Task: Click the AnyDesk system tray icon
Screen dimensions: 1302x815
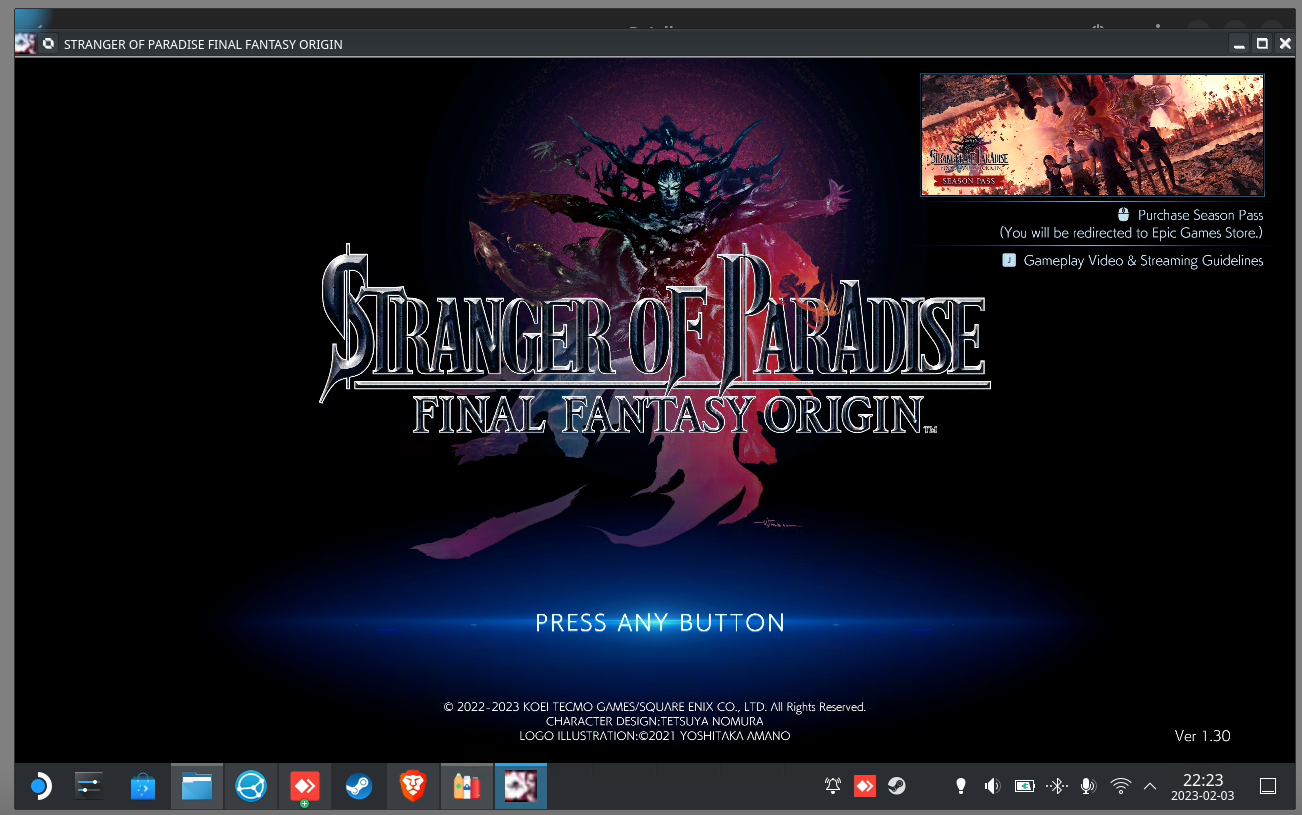Action: click(865, 786)
